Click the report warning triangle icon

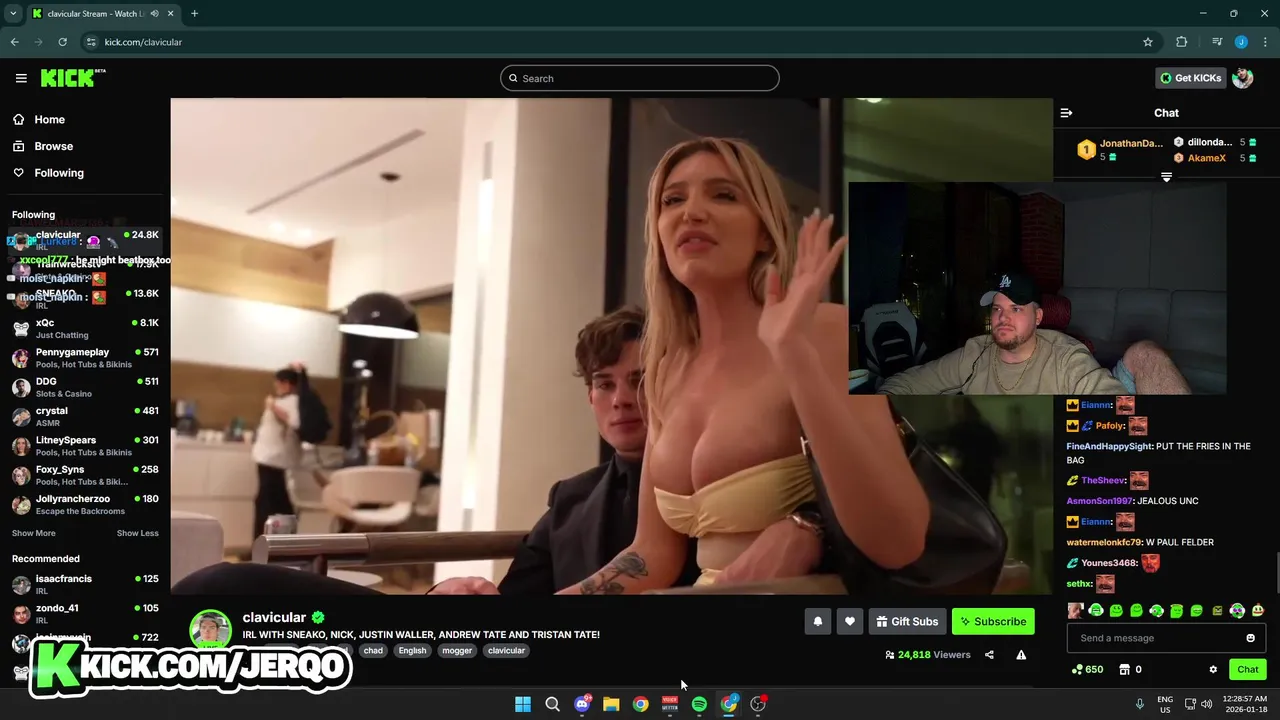1021,655
